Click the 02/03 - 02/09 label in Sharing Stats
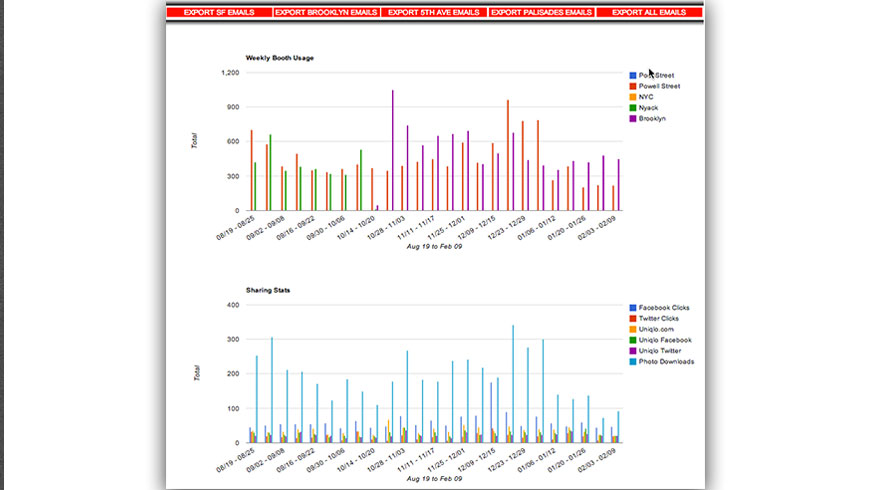870x490 pixels. (596, 461)
